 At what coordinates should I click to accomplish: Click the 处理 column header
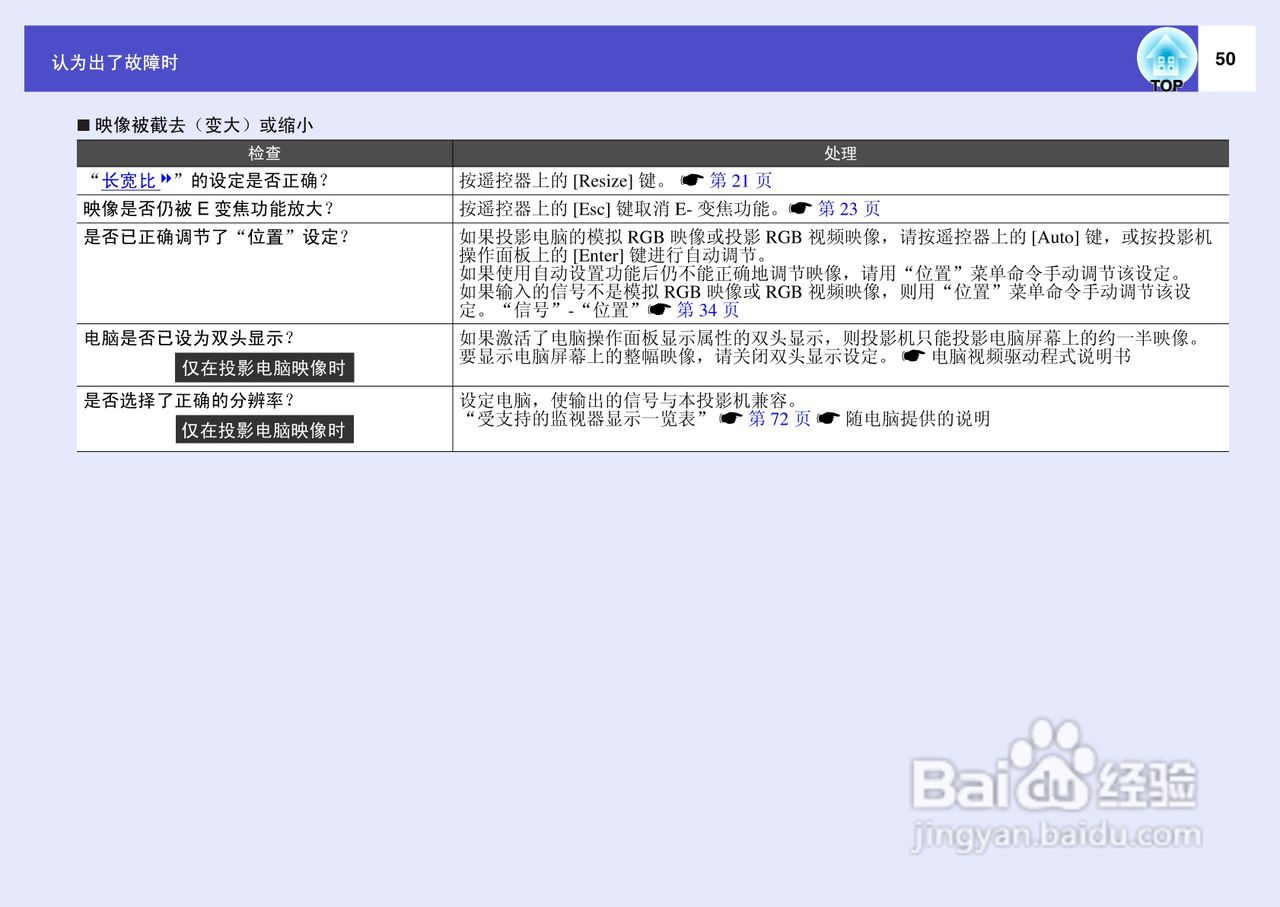(x=841, y=153)
